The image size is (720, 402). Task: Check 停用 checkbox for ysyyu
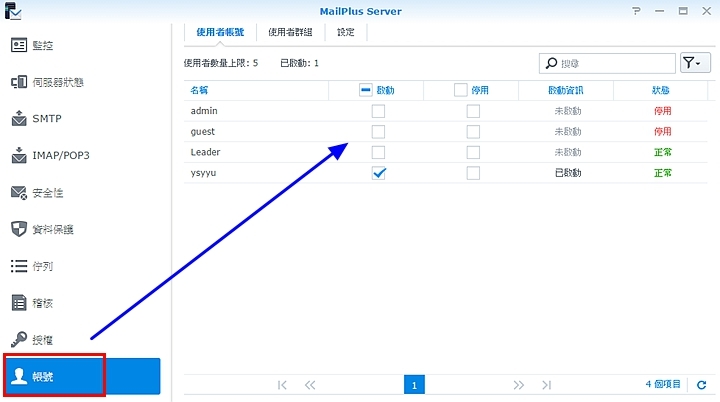pyautogui.click(x=473, y=173)
